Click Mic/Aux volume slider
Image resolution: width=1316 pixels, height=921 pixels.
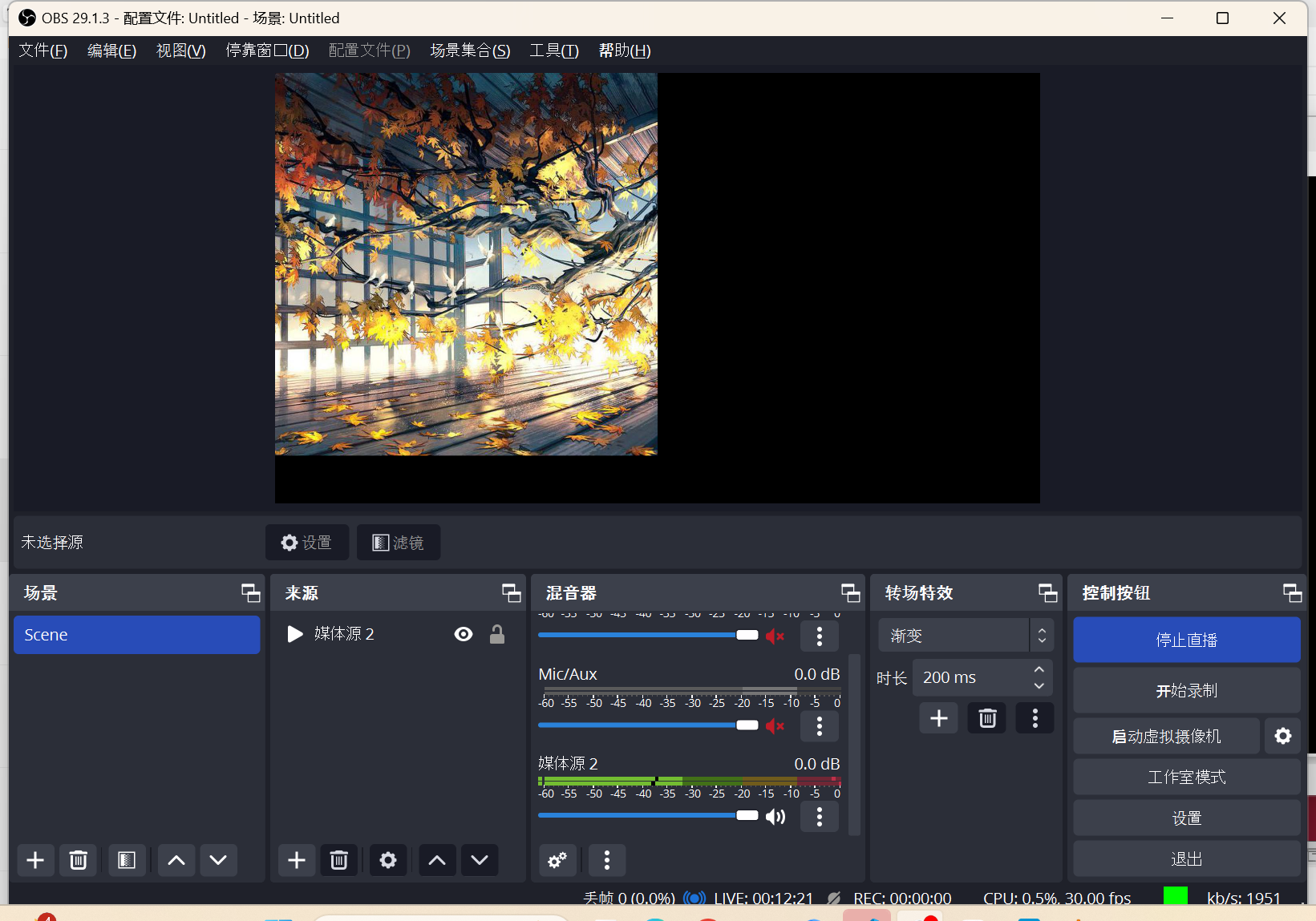[x=648, y=725]
